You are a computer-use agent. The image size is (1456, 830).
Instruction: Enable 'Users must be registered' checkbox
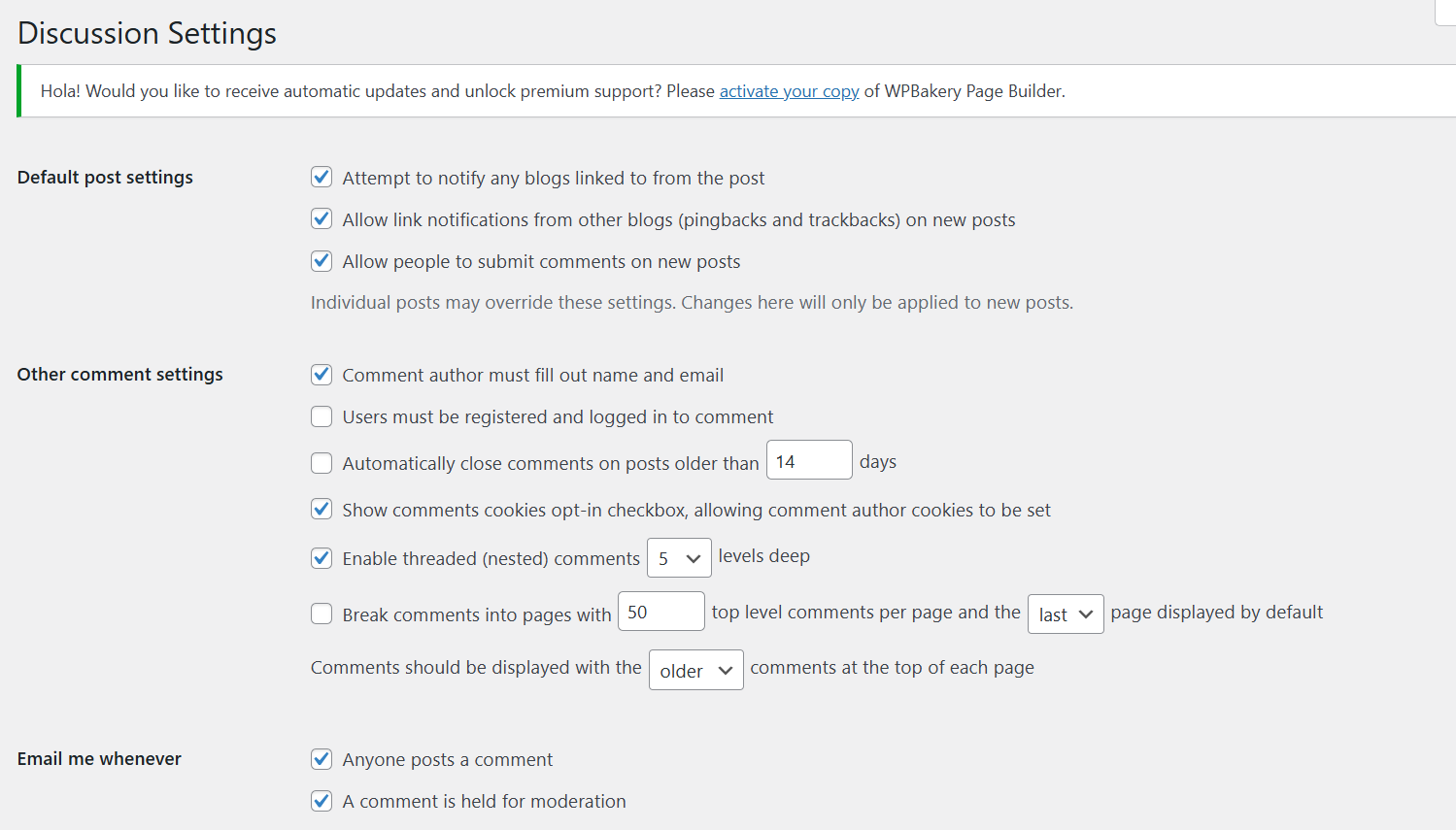click(322, 416)
